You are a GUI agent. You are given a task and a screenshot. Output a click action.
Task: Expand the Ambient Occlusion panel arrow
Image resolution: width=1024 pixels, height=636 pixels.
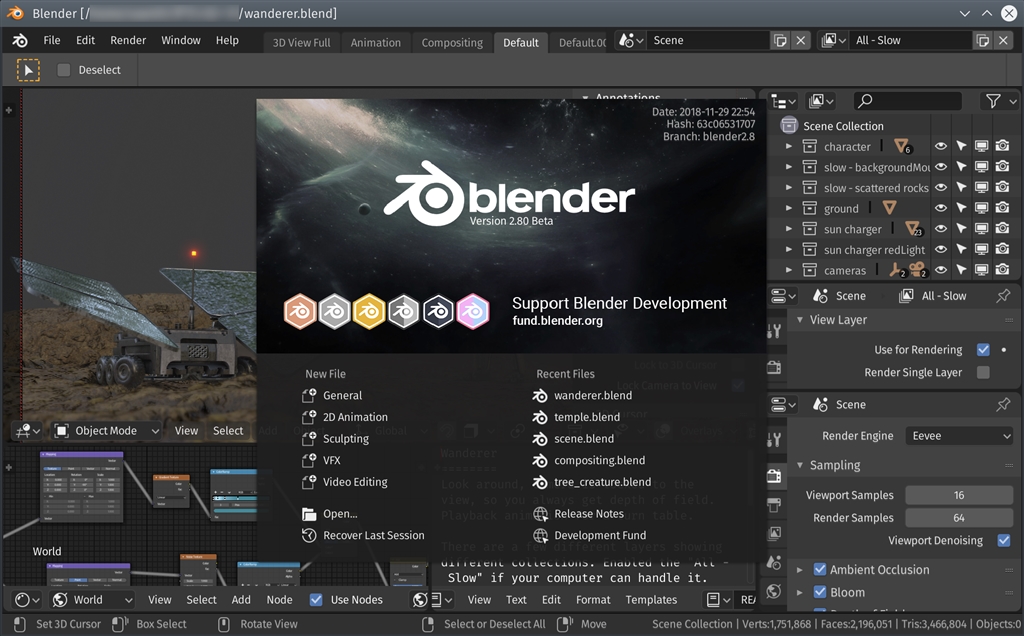(x=800, y=570)
